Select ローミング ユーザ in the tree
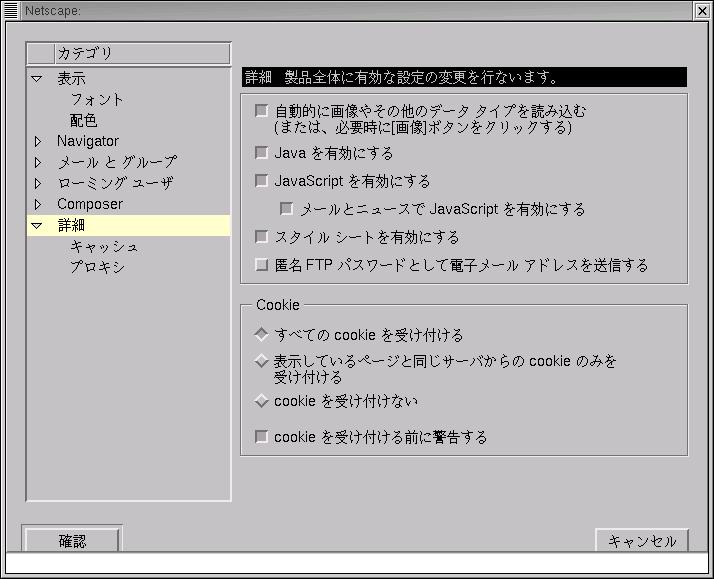The height and width of the screenshot is (579, 714). pyautogui.click(x=115, y=183)
